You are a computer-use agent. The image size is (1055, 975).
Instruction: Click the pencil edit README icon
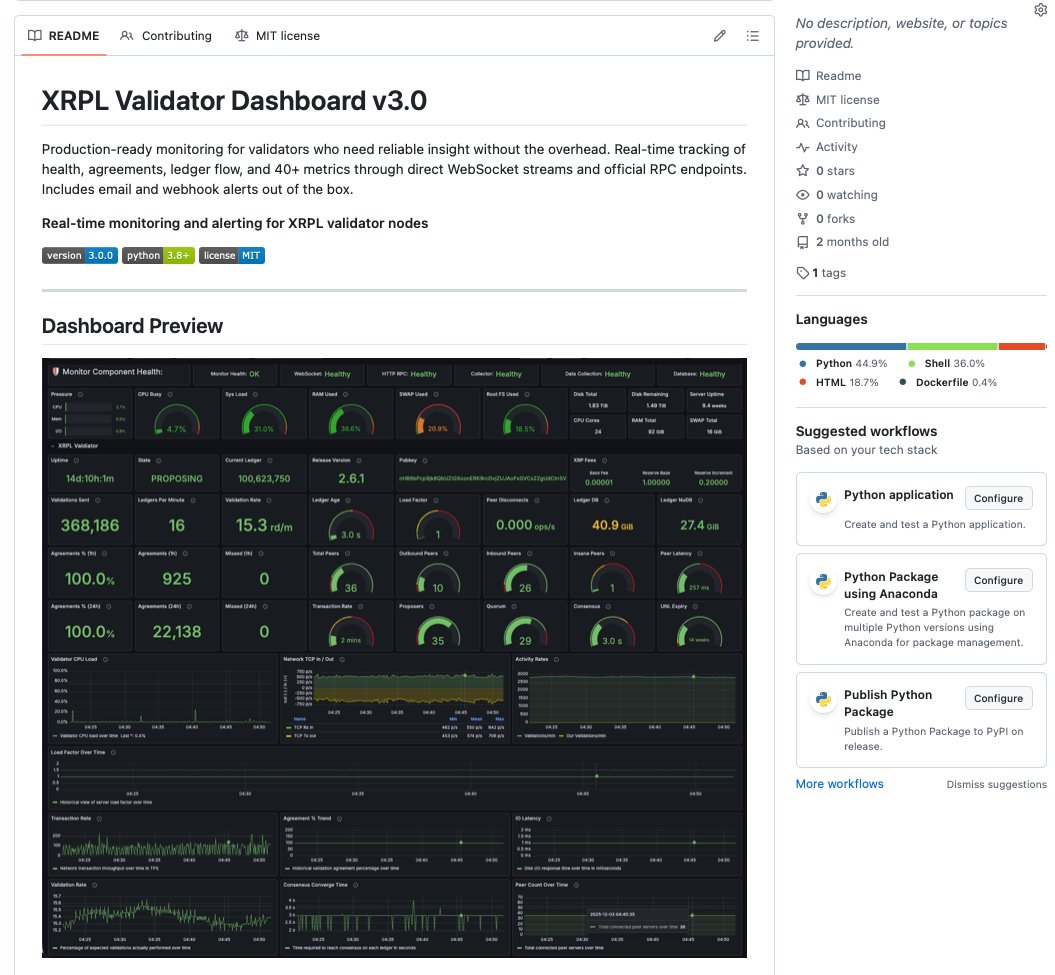coord(719,36)
